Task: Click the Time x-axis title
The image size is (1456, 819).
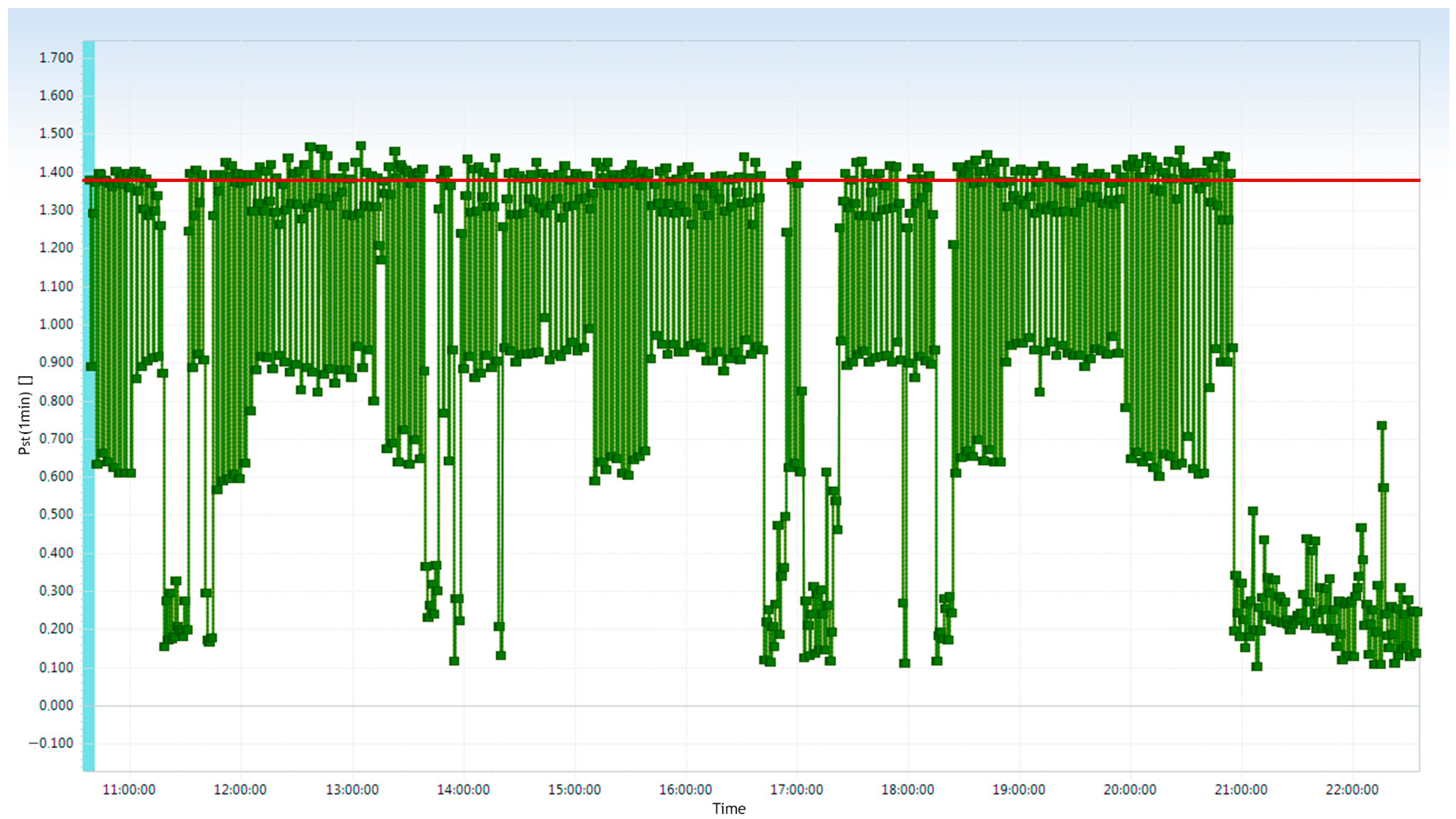Action: pos(729,809)
